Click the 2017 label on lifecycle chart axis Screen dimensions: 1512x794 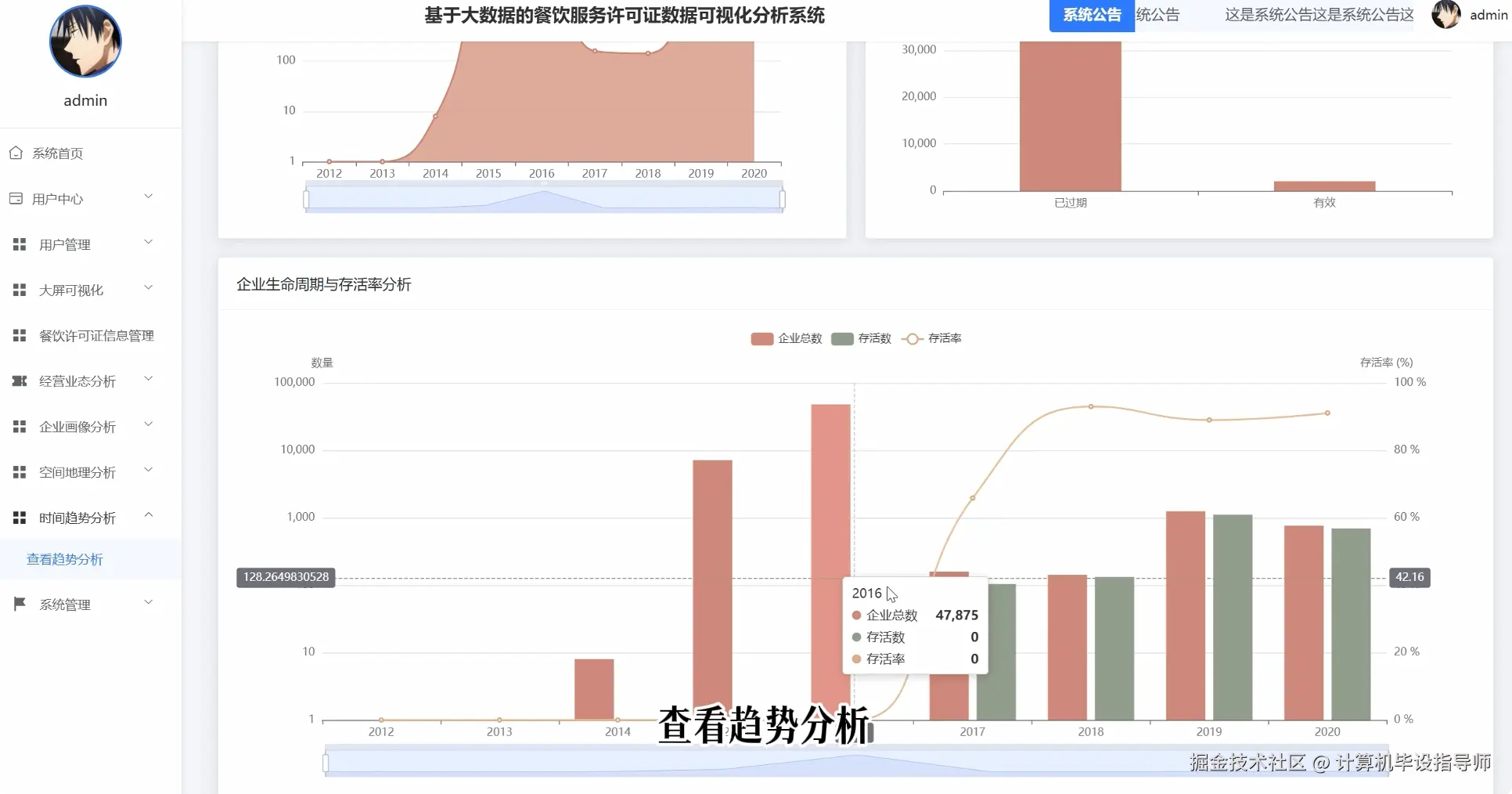(973, 731)
